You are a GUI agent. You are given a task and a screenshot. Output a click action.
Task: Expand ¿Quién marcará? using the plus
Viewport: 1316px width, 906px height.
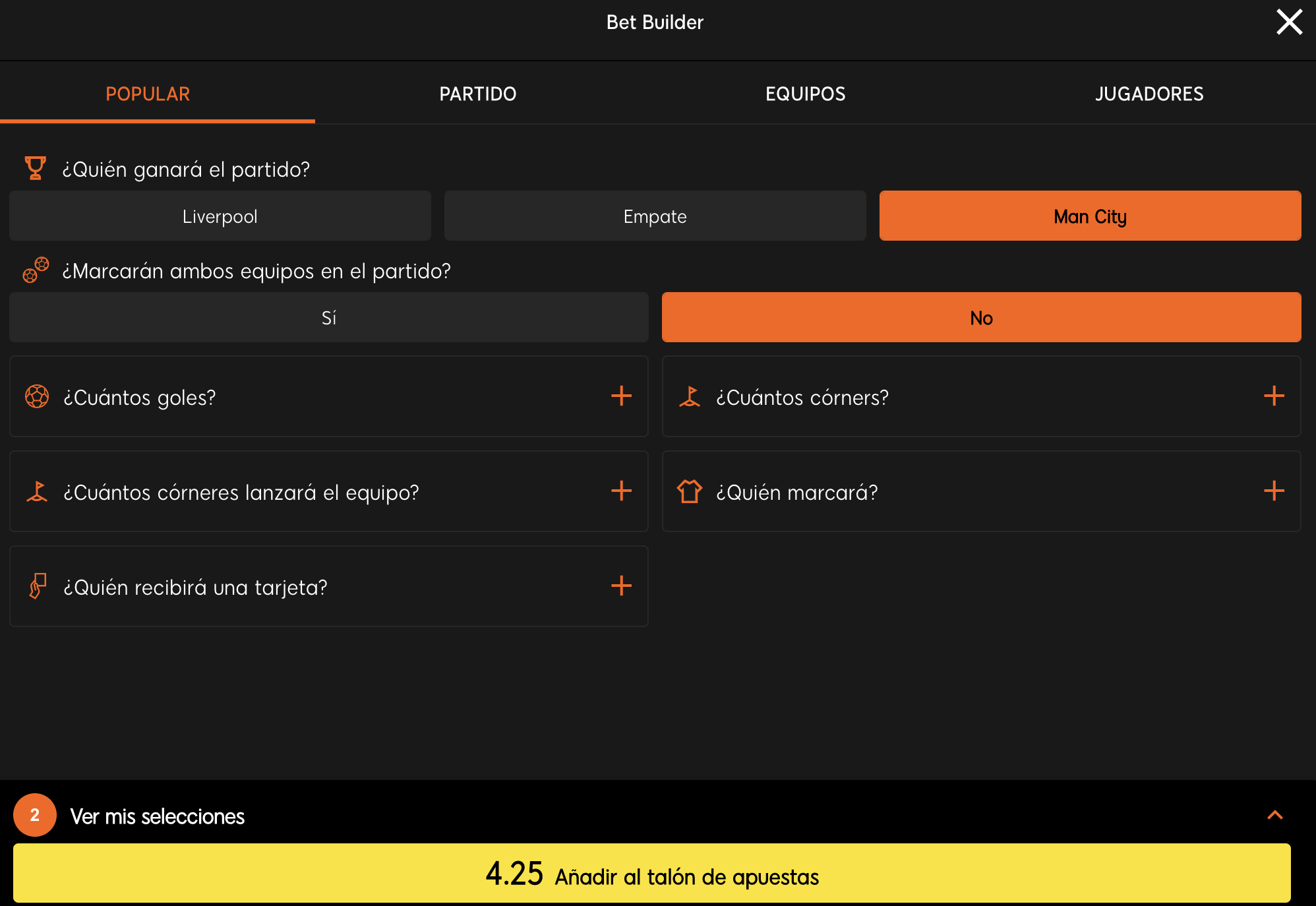[1274, 491]
